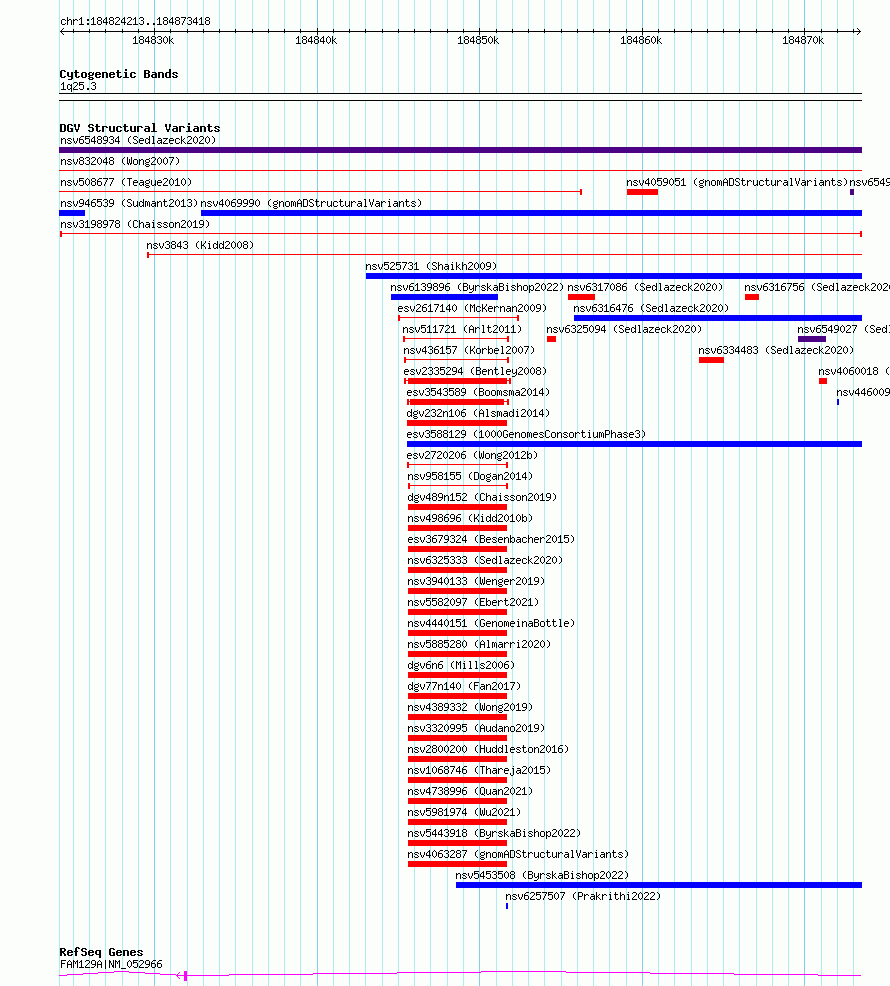The image size is (890, 986).
Task: Click nsv2800200 (Huddleston2016) label
Action: coord(488,750)
